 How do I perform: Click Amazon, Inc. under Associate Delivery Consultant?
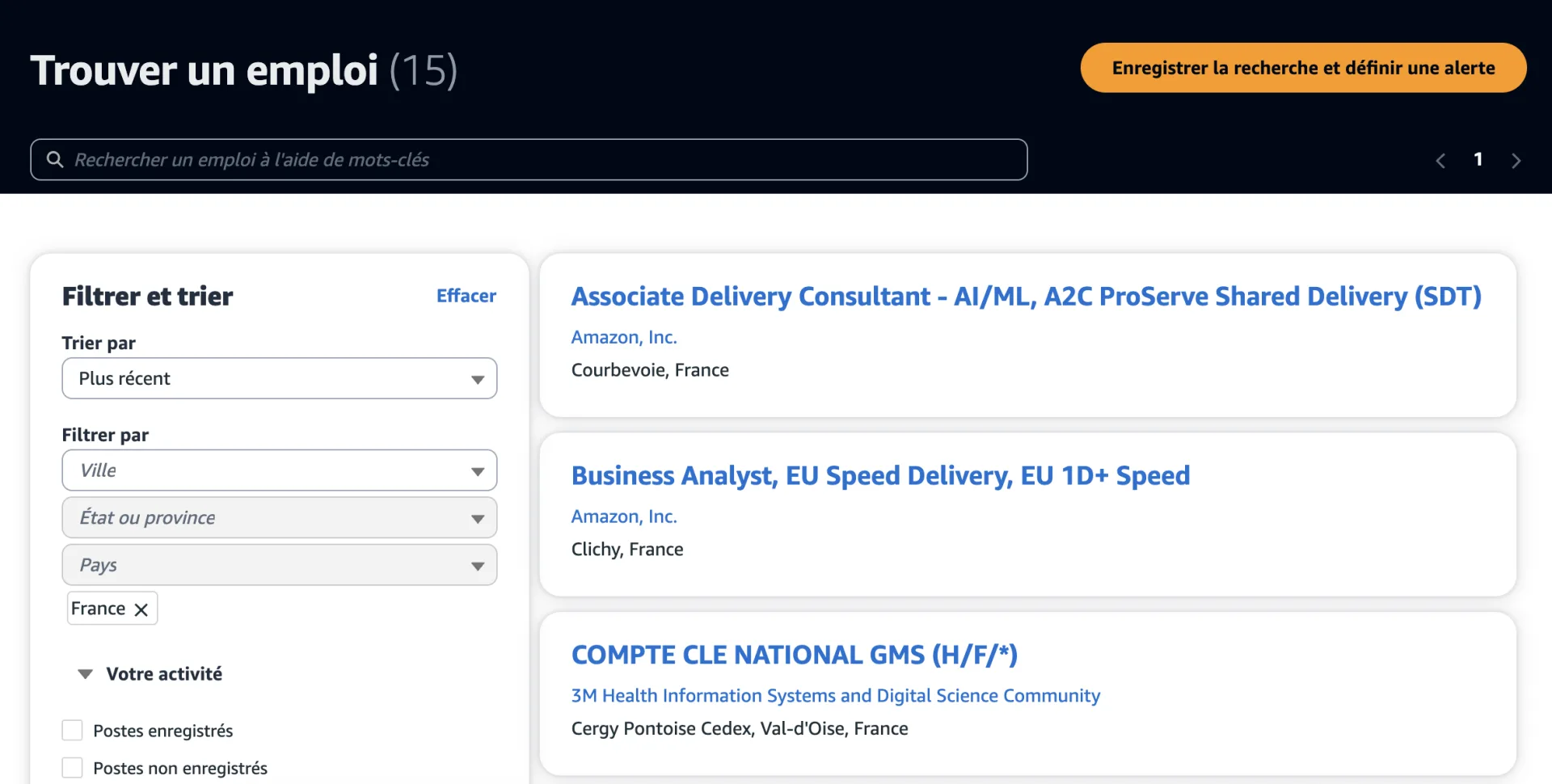pyautogui.click(x=624, y=337)
